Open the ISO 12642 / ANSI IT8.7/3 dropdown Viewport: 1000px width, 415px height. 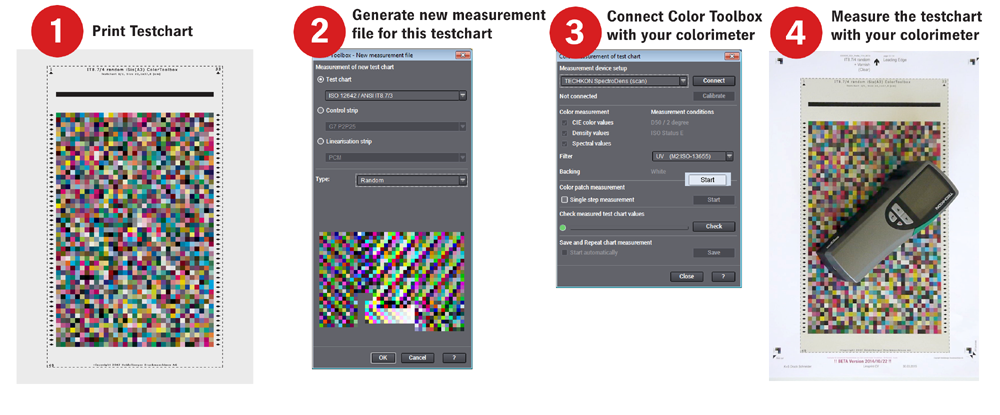pos(395,96)
